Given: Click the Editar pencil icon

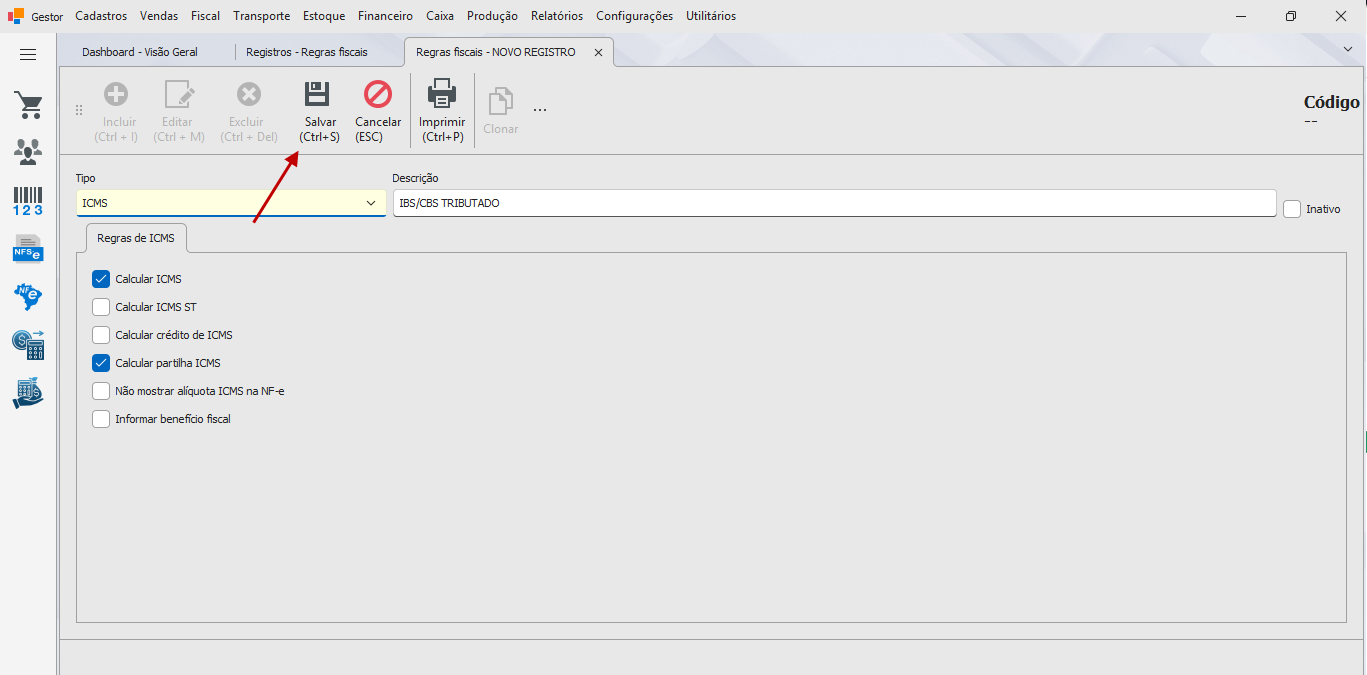Looking at the screenshot, I should (x=179, y=94).
